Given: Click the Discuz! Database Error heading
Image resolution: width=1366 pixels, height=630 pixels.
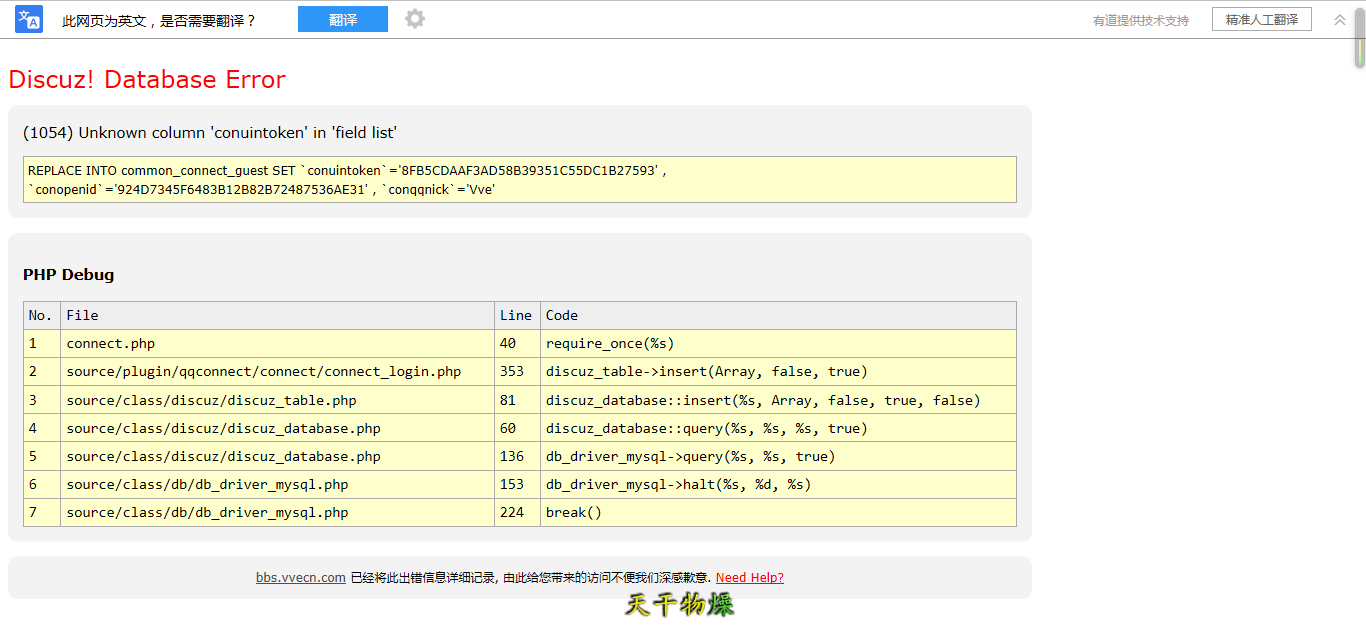Looking at the screenshot, I should pos(147,80).
